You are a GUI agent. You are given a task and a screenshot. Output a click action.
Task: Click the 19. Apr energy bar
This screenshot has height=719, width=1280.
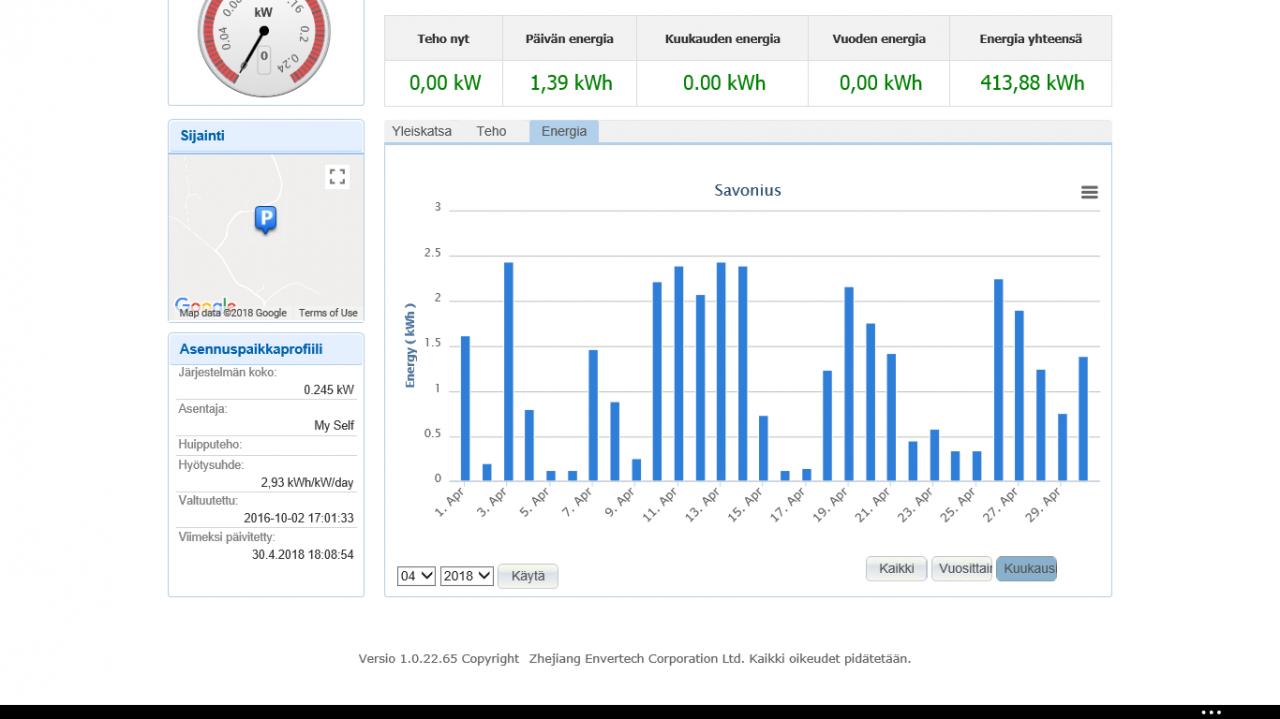pos(849,384)
